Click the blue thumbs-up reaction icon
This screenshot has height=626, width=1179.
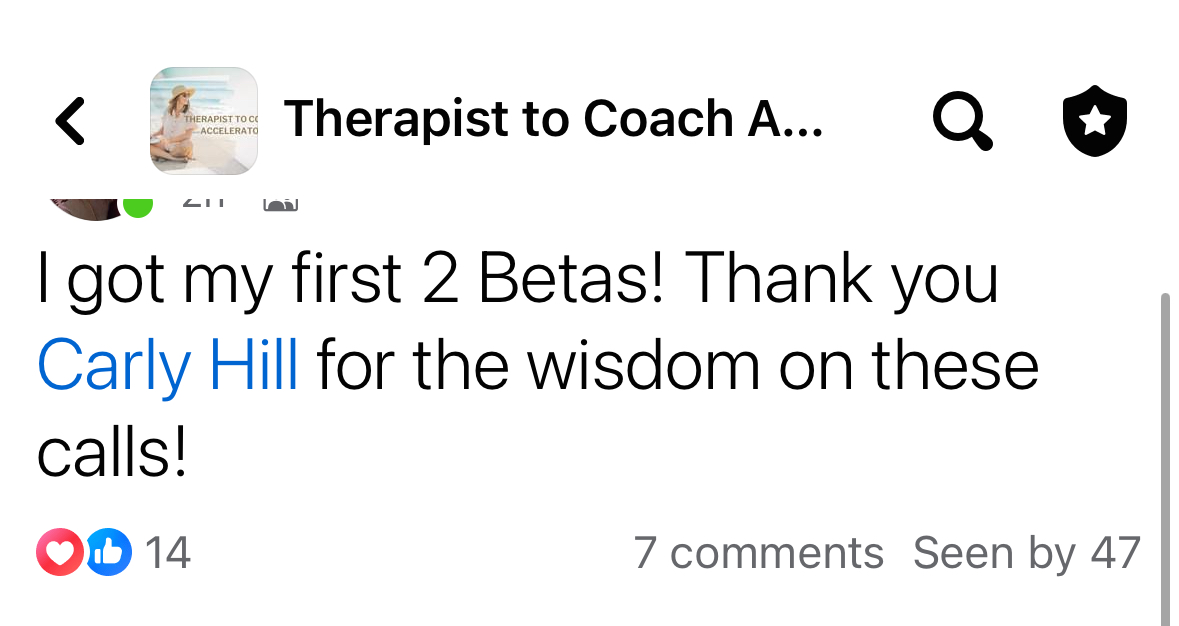tap(108, 552)
